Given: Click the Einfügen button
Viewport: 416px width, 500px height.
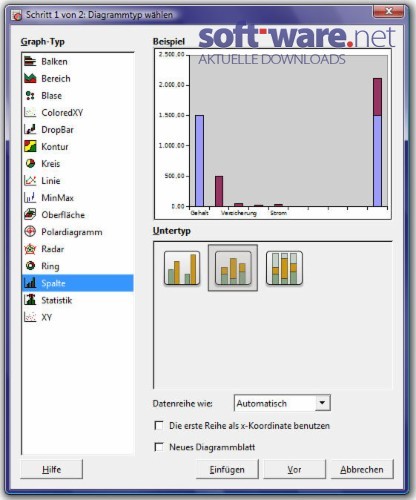Looking at the screenshot, I should coord(227,469).
